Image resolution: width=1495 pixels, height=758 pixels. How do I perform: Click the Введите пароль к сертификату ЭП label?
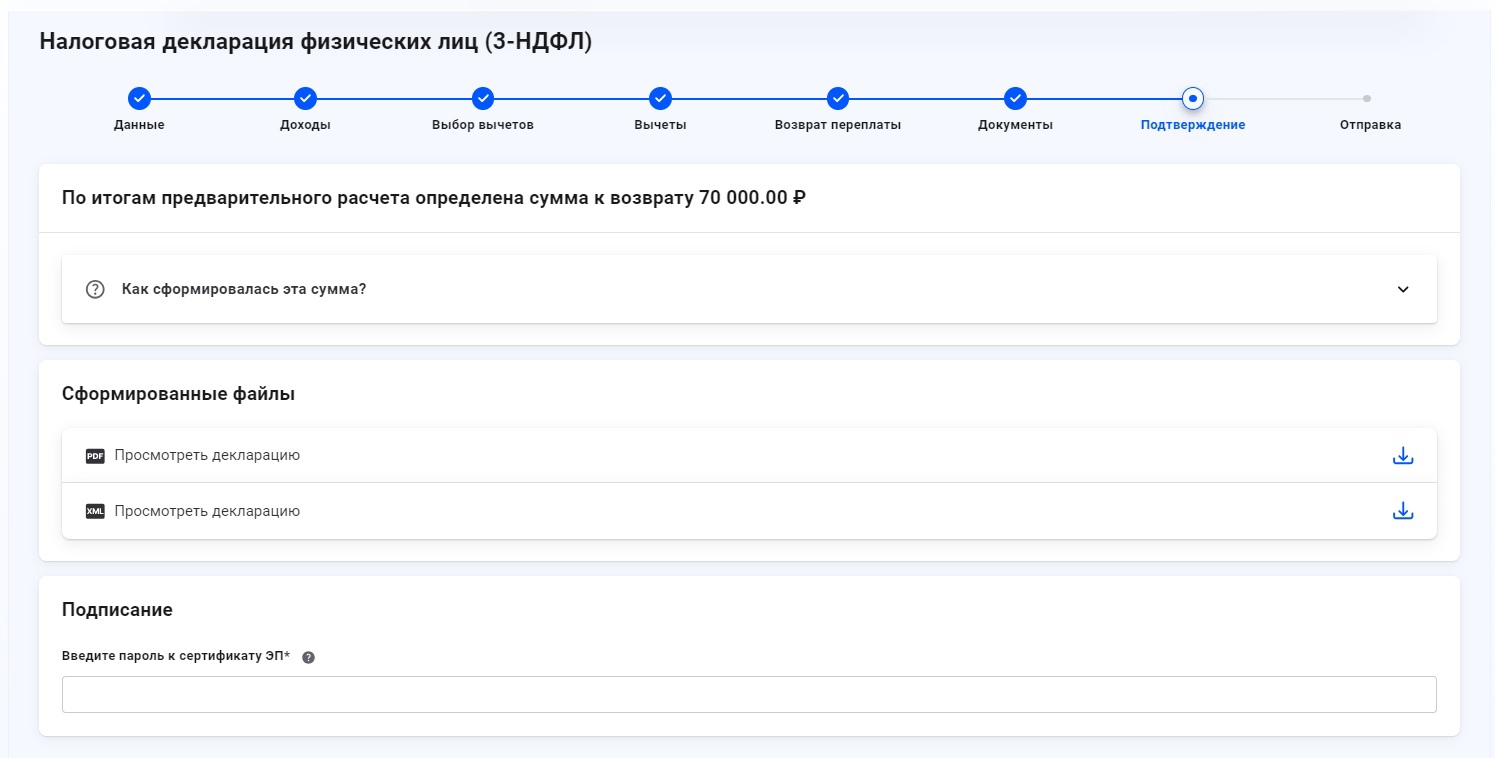coord(176,656)
